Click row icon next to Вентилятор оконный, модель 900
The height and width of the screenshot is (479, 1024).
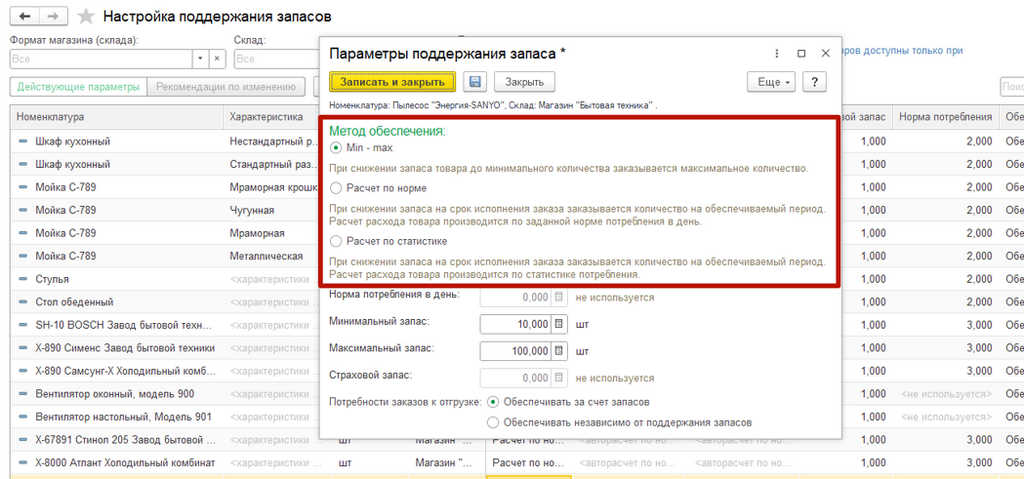(24, 394)
